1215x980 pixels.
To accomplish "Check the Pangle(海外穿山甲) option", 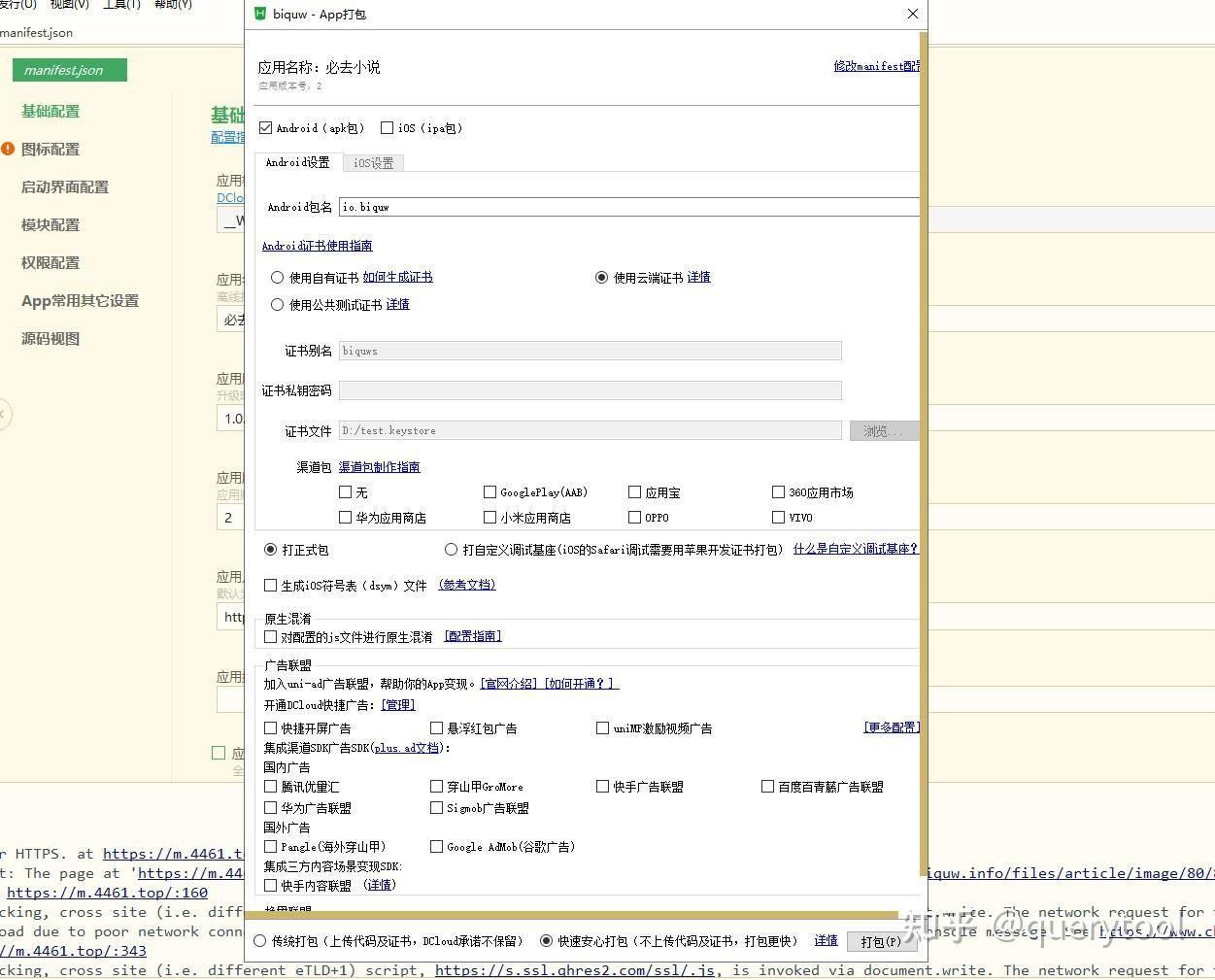I will coord(271,847).
